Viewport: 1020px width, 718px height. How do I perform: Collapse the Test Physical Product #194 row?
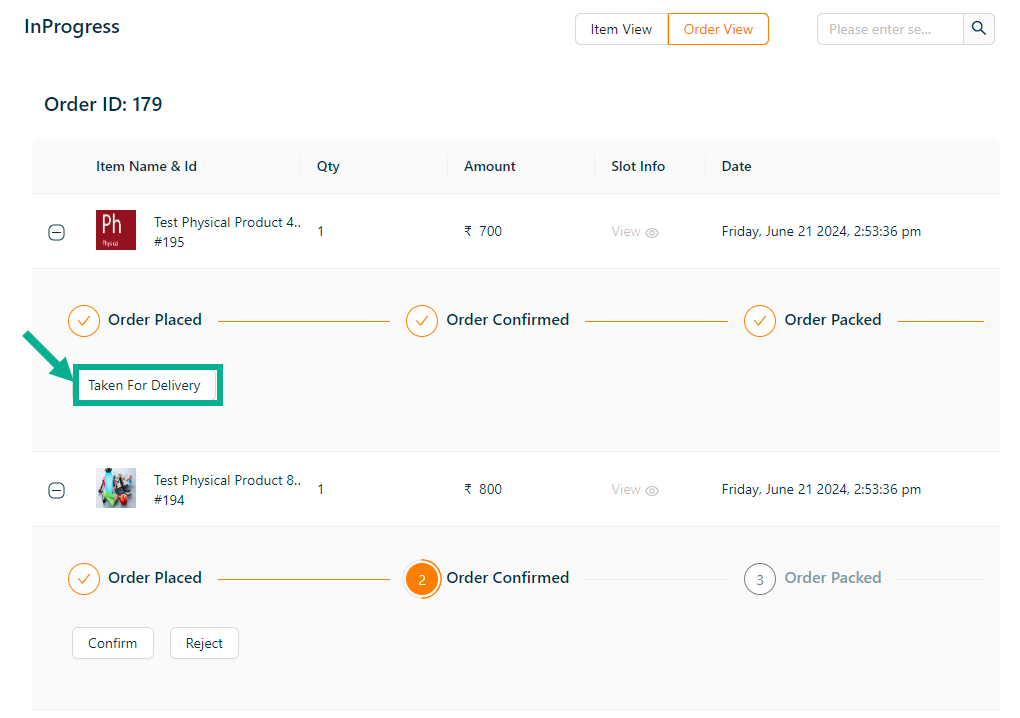coord(57,490)
